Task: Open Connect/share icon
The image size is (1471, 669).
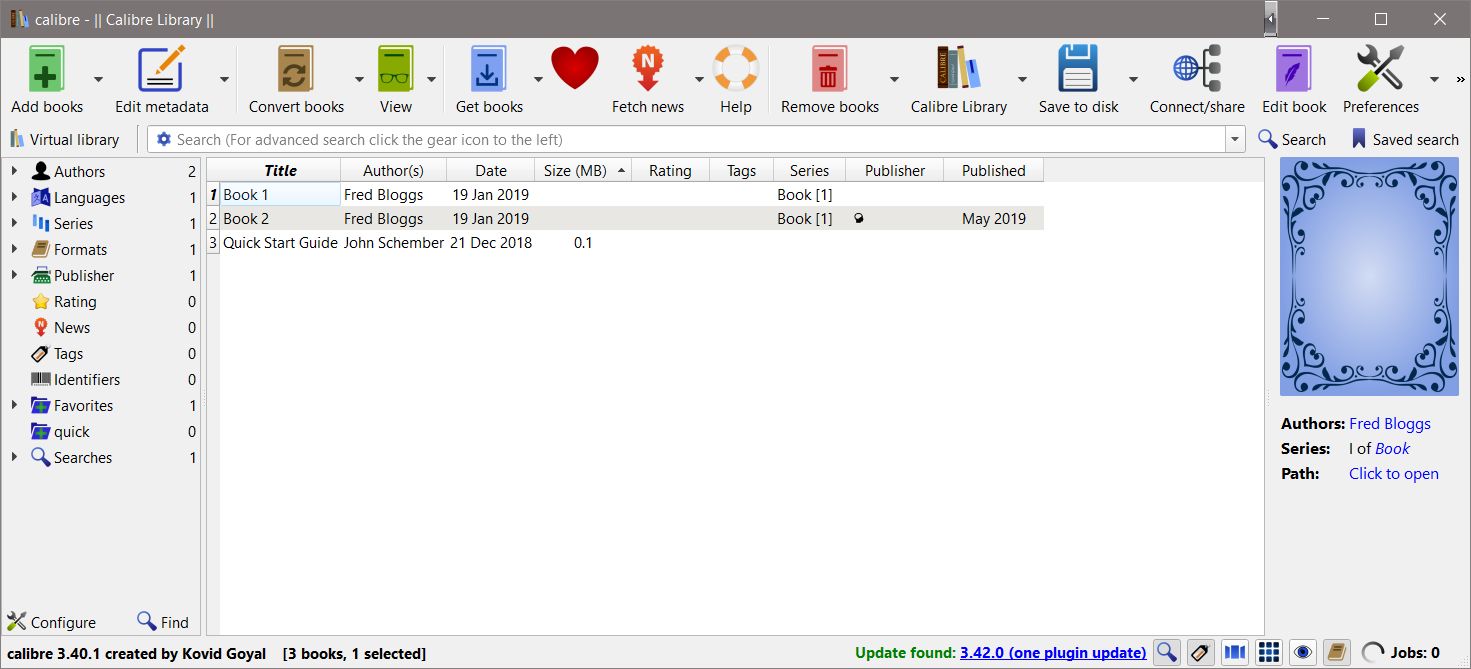Action: point(1197,70)
